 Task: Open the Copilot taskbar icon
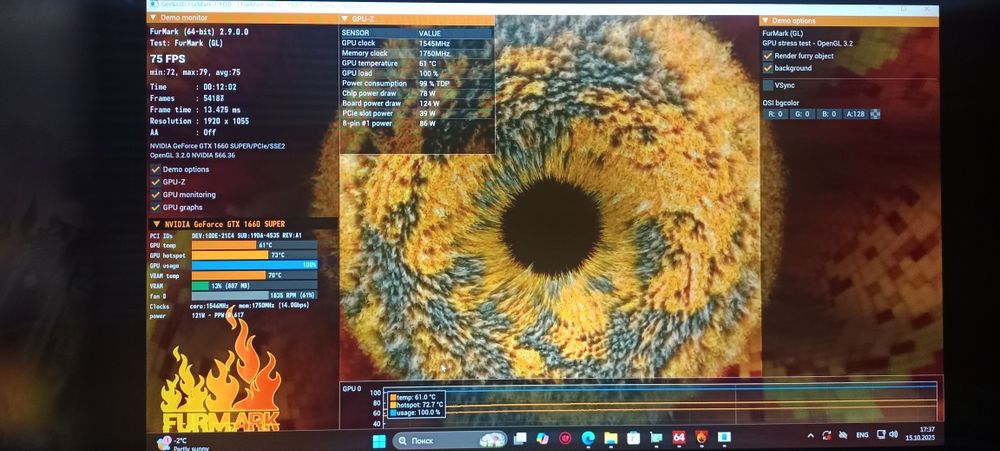click(x=543, y=439)
